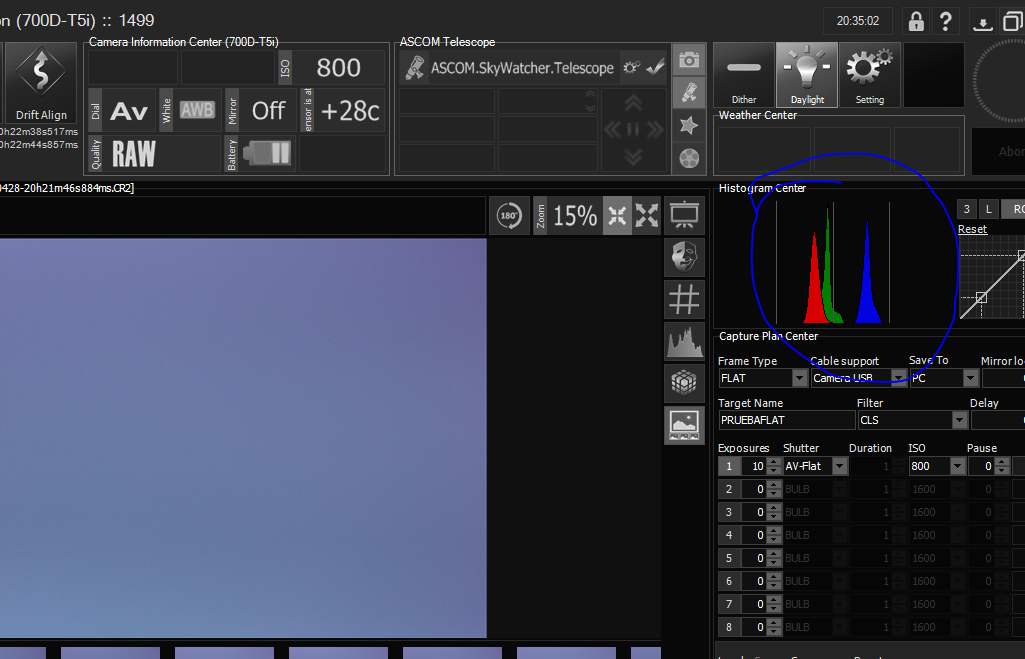This screenshot has width=1025, height=659.
Task: Click the row 1 exposures count field
Action: 754,466
